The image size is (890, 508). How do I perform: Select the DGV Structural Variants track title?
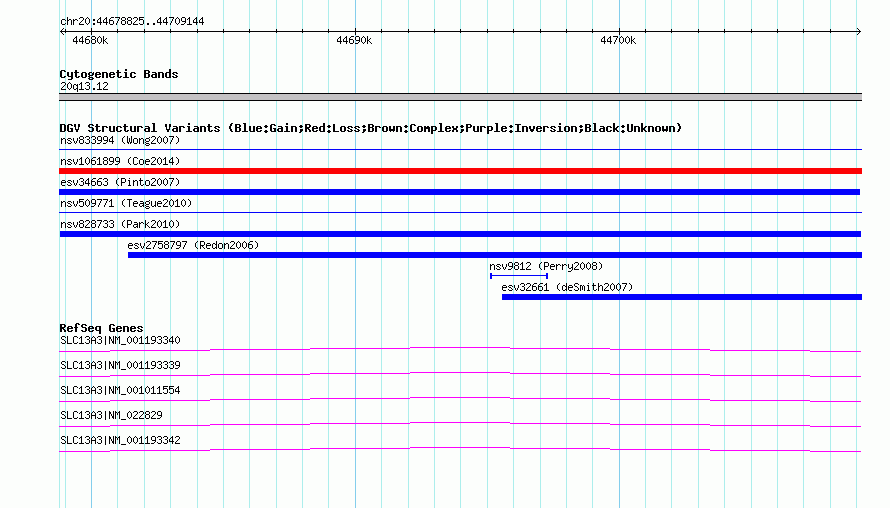370,128
